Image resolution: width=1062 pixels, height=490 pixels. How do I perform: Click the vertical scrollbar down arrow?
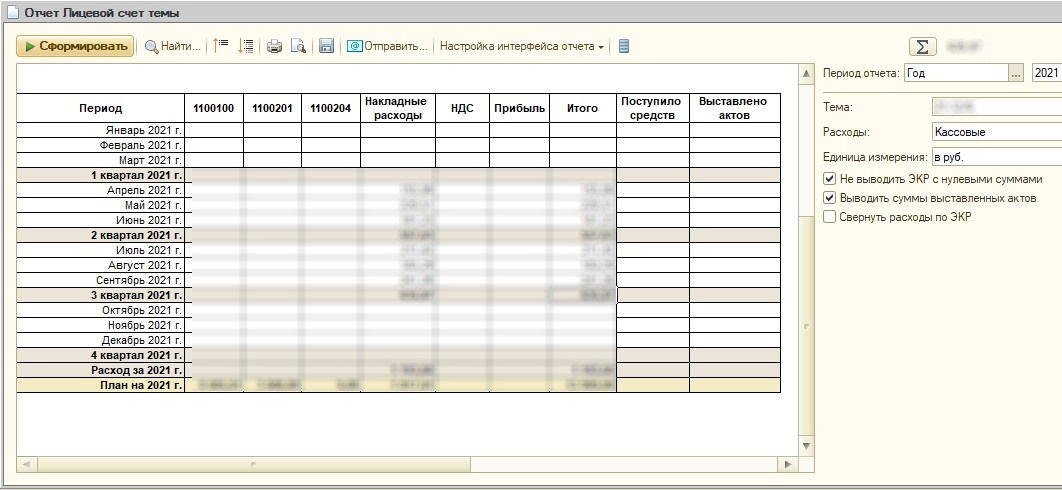(x=807, y=445)
